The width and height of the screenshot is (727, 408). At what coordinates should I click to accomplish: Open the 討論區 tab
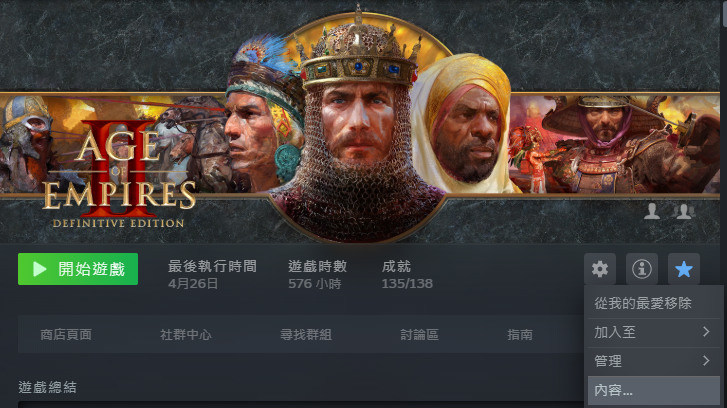[420, 335]
